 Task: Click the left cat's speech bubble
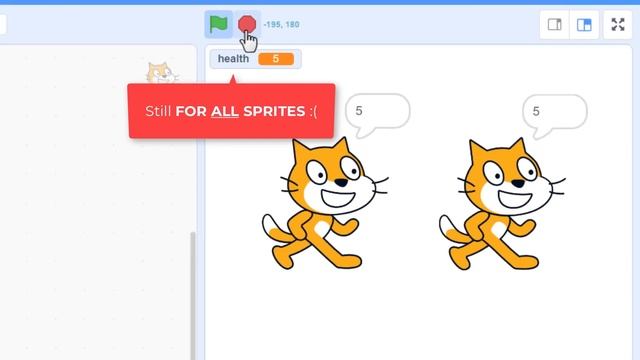pos(378,115)
